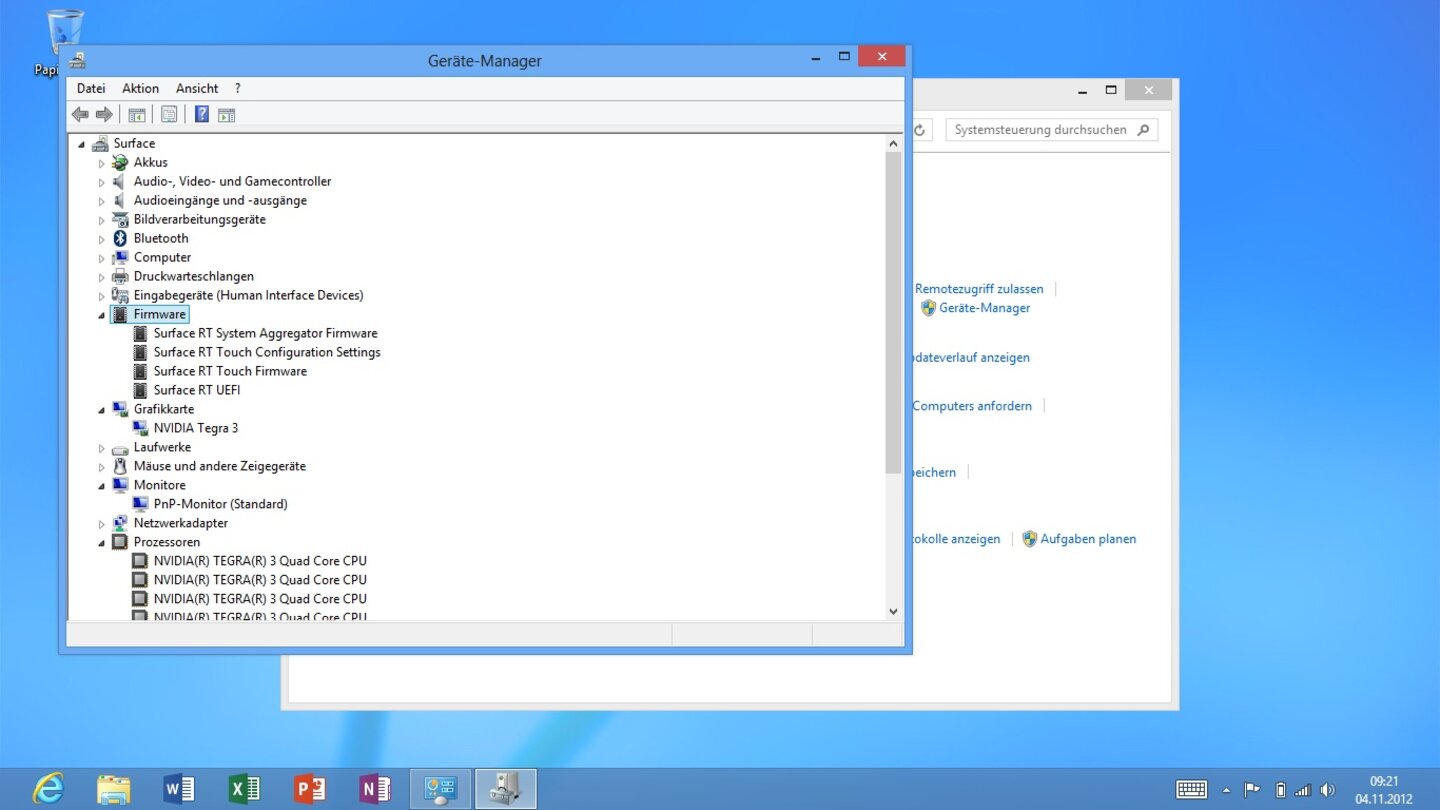
Task: Switch to the Systemsteuerung taskbar button
Action: click(x=440, y=789)
